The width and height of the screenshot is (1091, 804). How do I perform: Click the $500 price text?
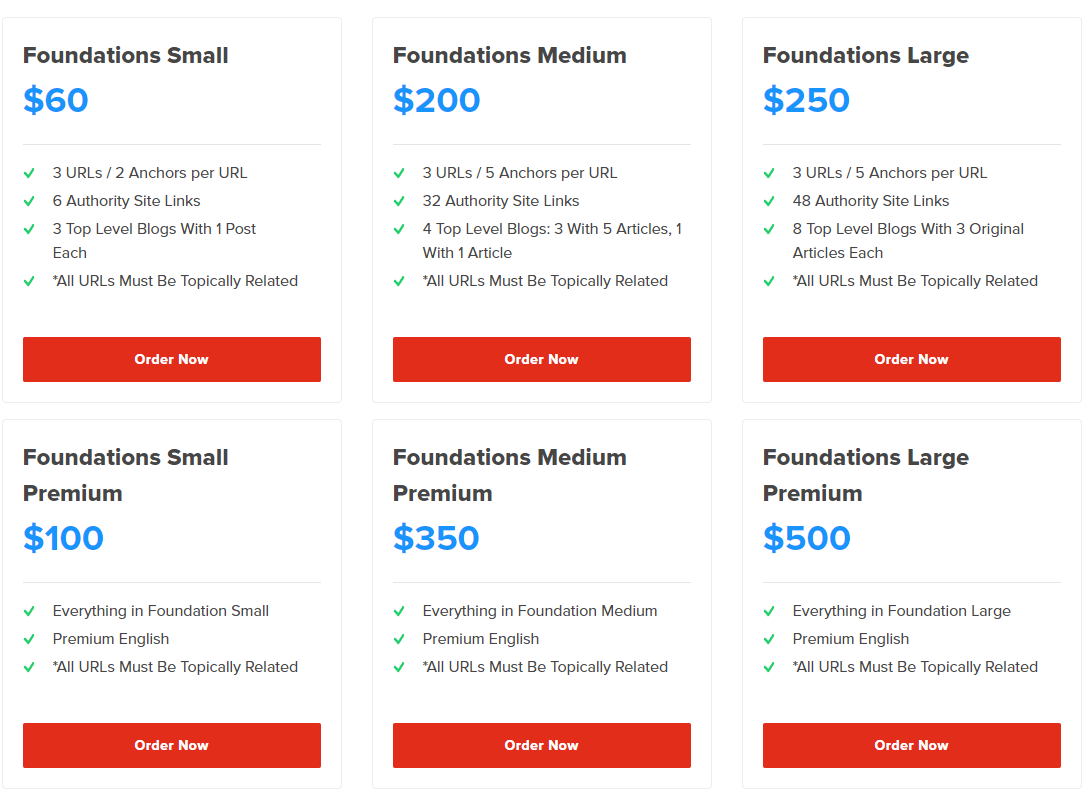806,538
